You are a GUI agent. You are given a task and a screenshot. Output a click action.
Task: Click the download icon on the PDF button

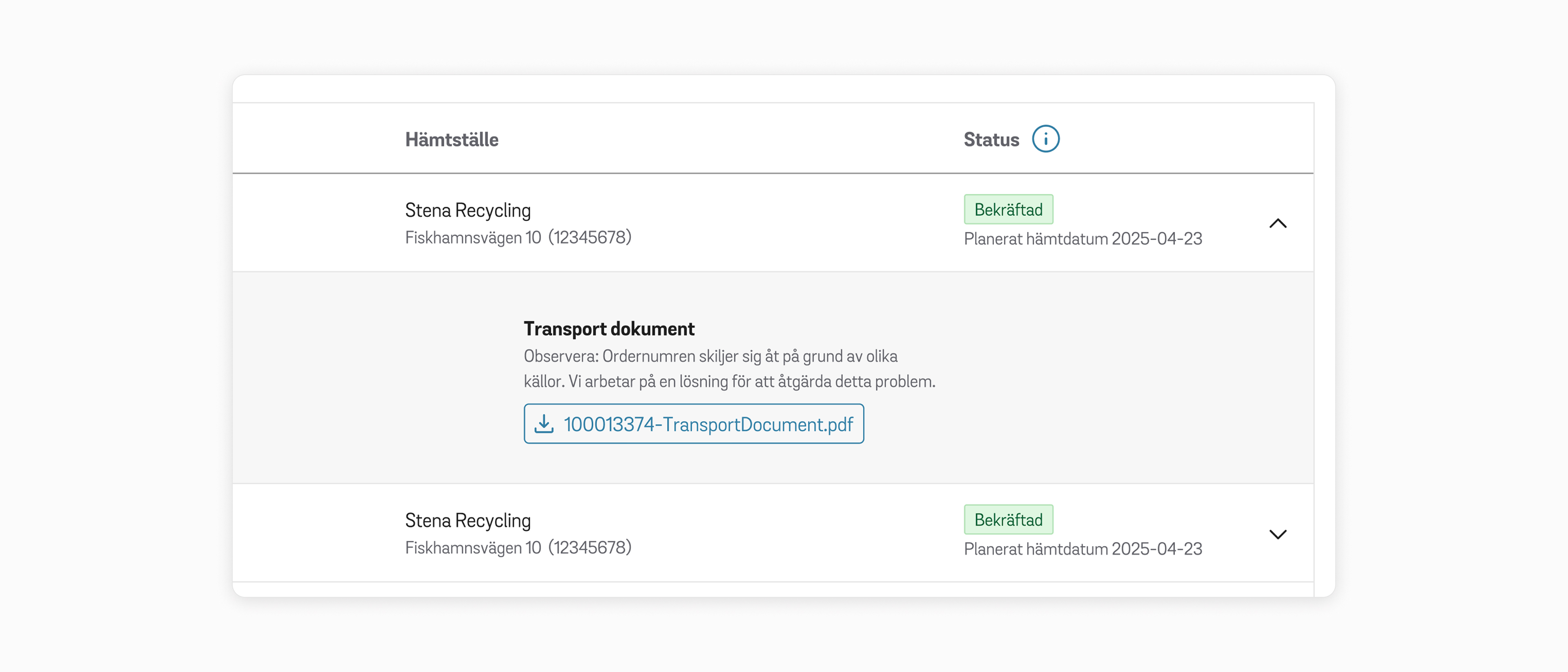click(543, 424)
